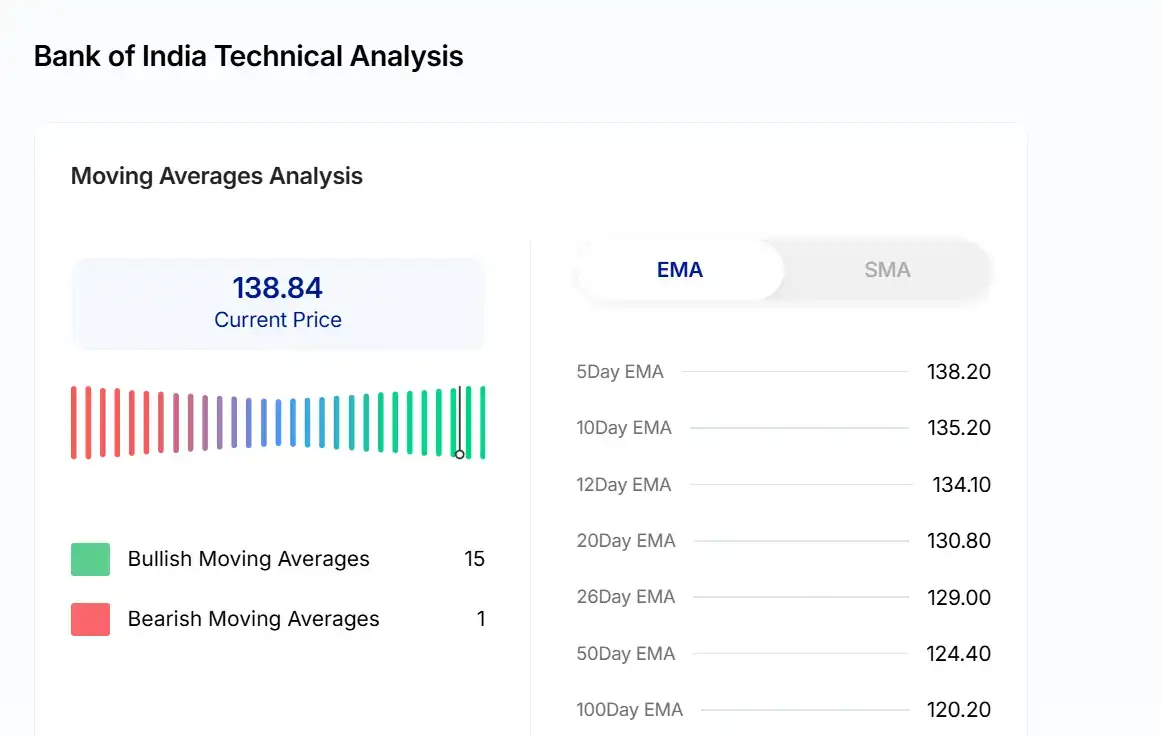Screen dimensions: 1161x736
Task: Select the 12Day EMA label
Action: pos(624,485)
